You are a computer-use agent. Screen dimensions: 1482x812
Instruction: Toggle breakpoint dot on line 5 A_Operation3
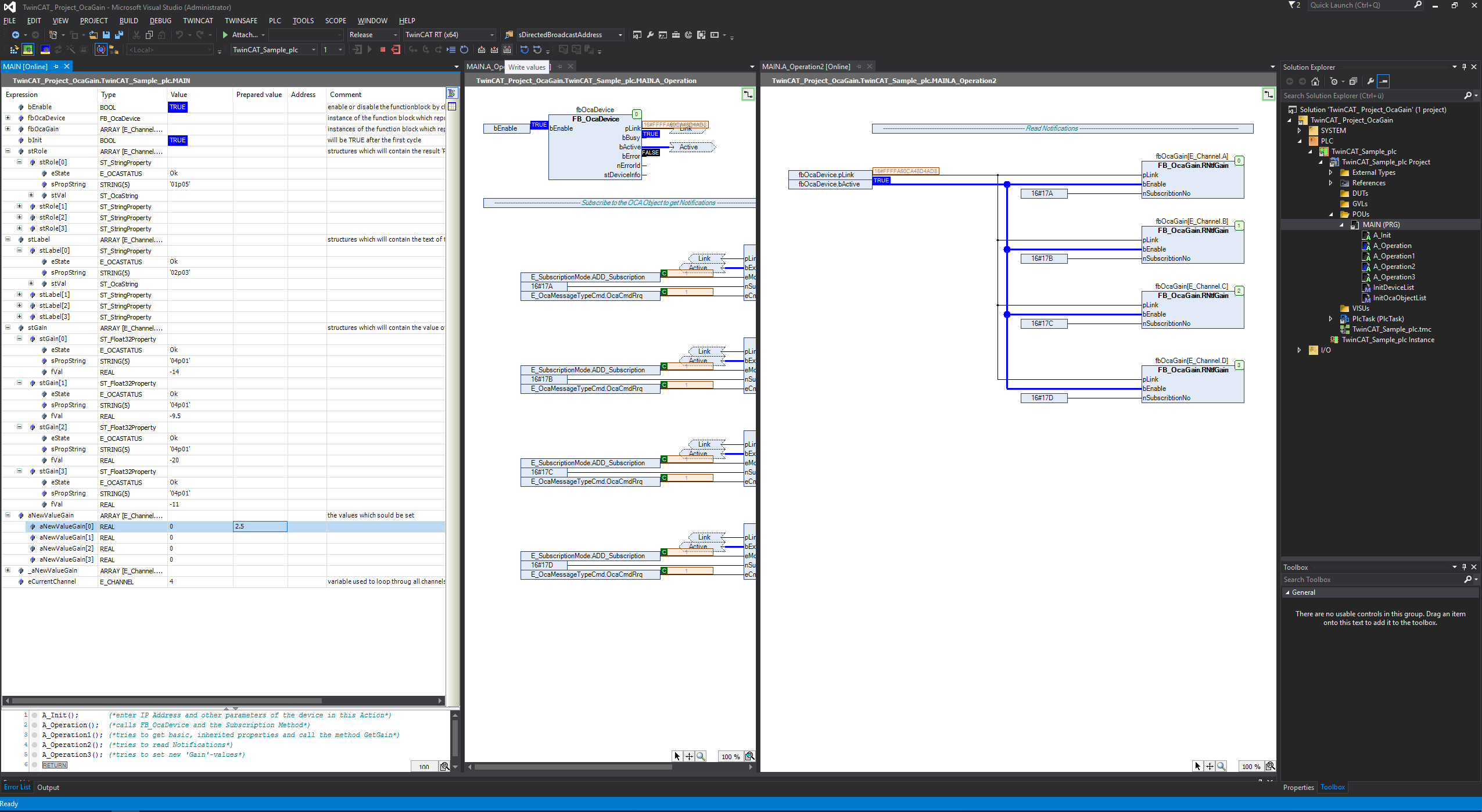pos(35,755)
